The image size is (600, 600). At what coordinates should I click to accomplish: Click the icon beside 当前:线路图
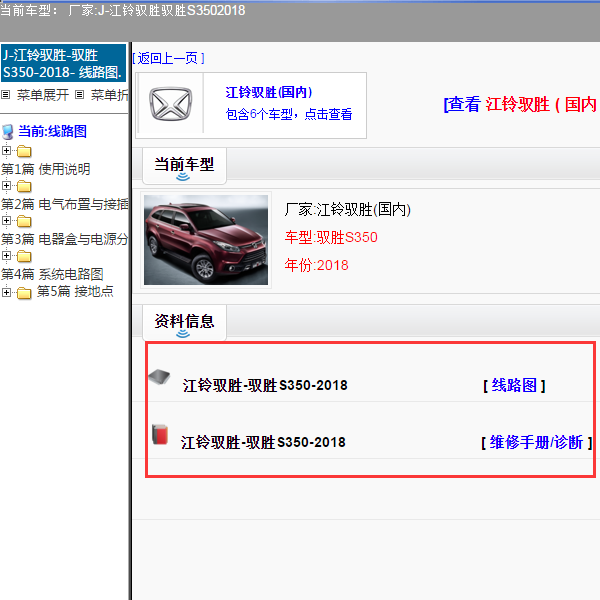pyautogui.click(x=8, y=131)
